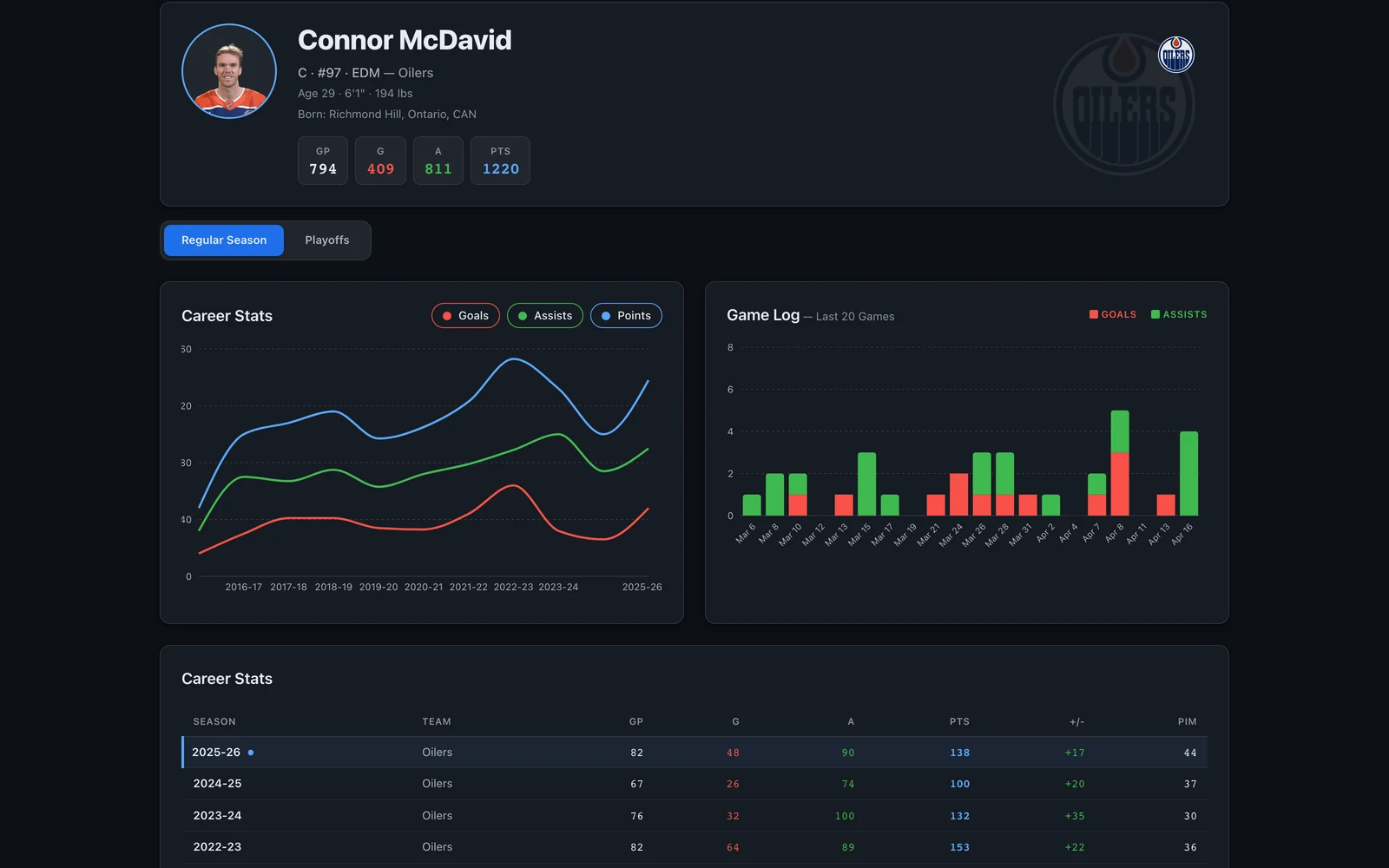This screenshot has width=1389, height=868.
Task: Sort table by PIM column header
Action: [1187, 722]
